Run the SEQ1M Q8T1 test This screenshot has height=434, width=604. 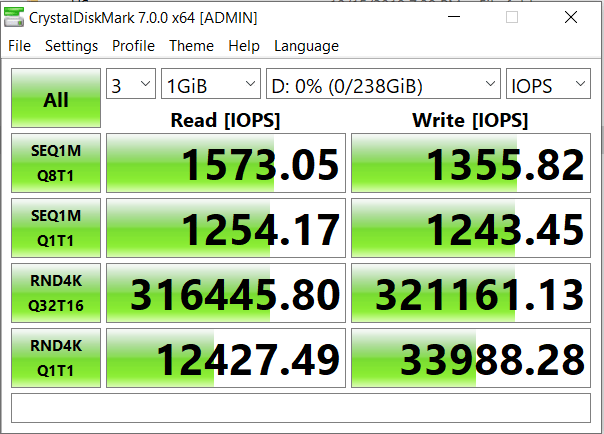tap(56, 163)
